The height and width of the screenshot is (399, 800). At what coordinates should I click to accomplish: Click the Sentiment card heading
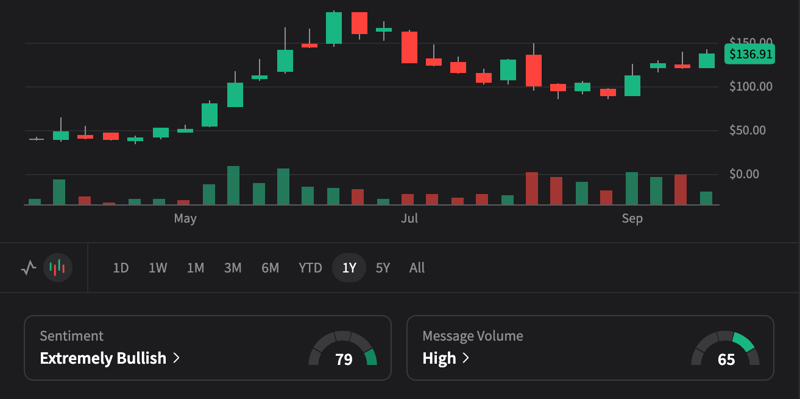tap(71, 336)
